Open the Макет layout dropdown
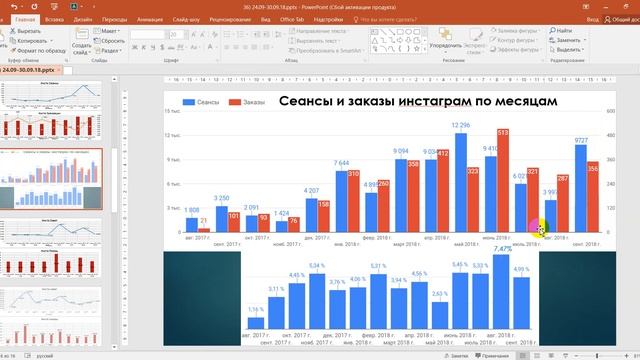This screenshot has height=360, width=640. [107, 31]
